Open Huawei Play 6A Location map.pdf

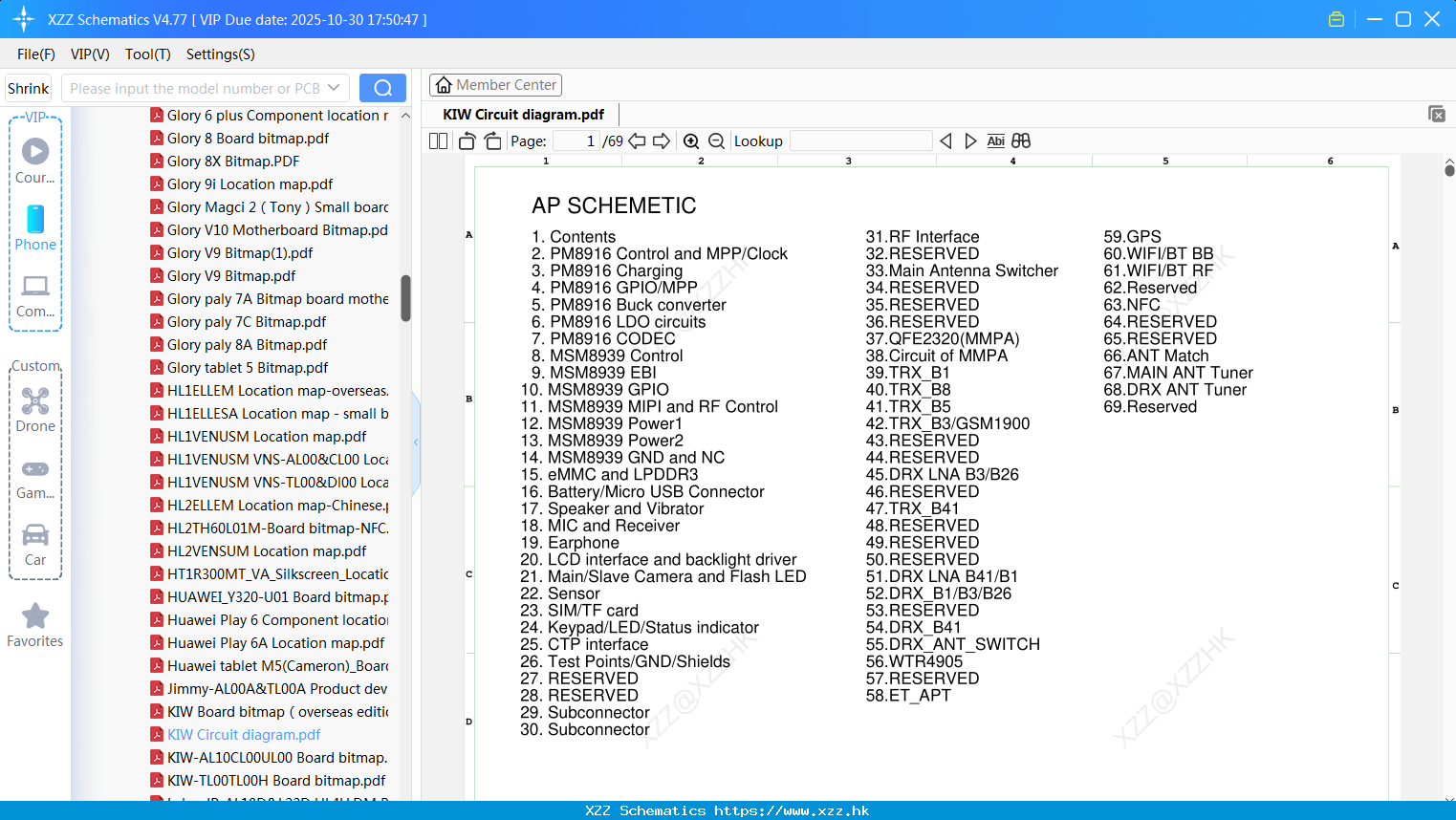point(275,643)
